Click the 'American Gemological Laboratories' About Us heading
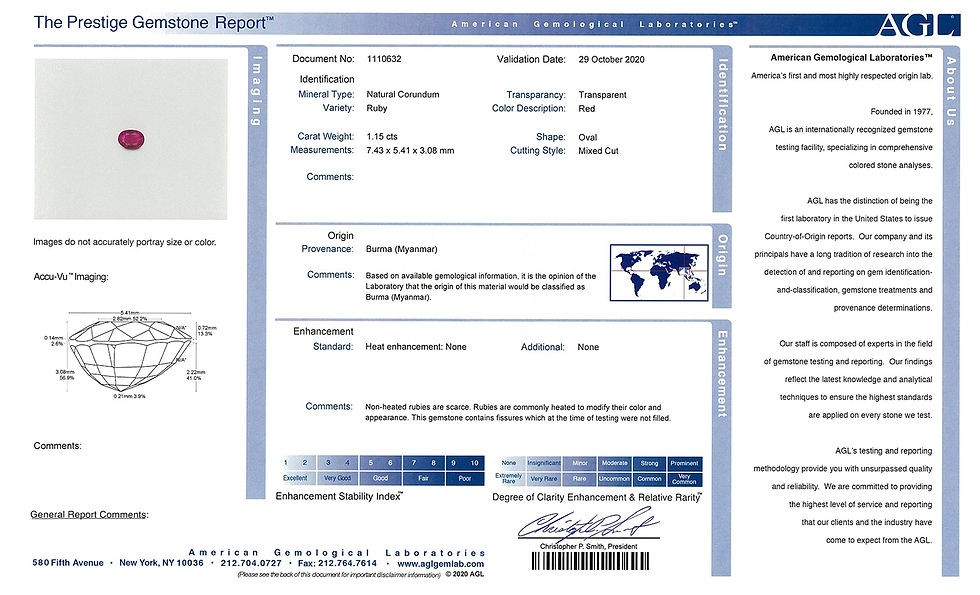The width and height of the screenshot is (980, 595). pyautogui.click(x=851, y=58)
